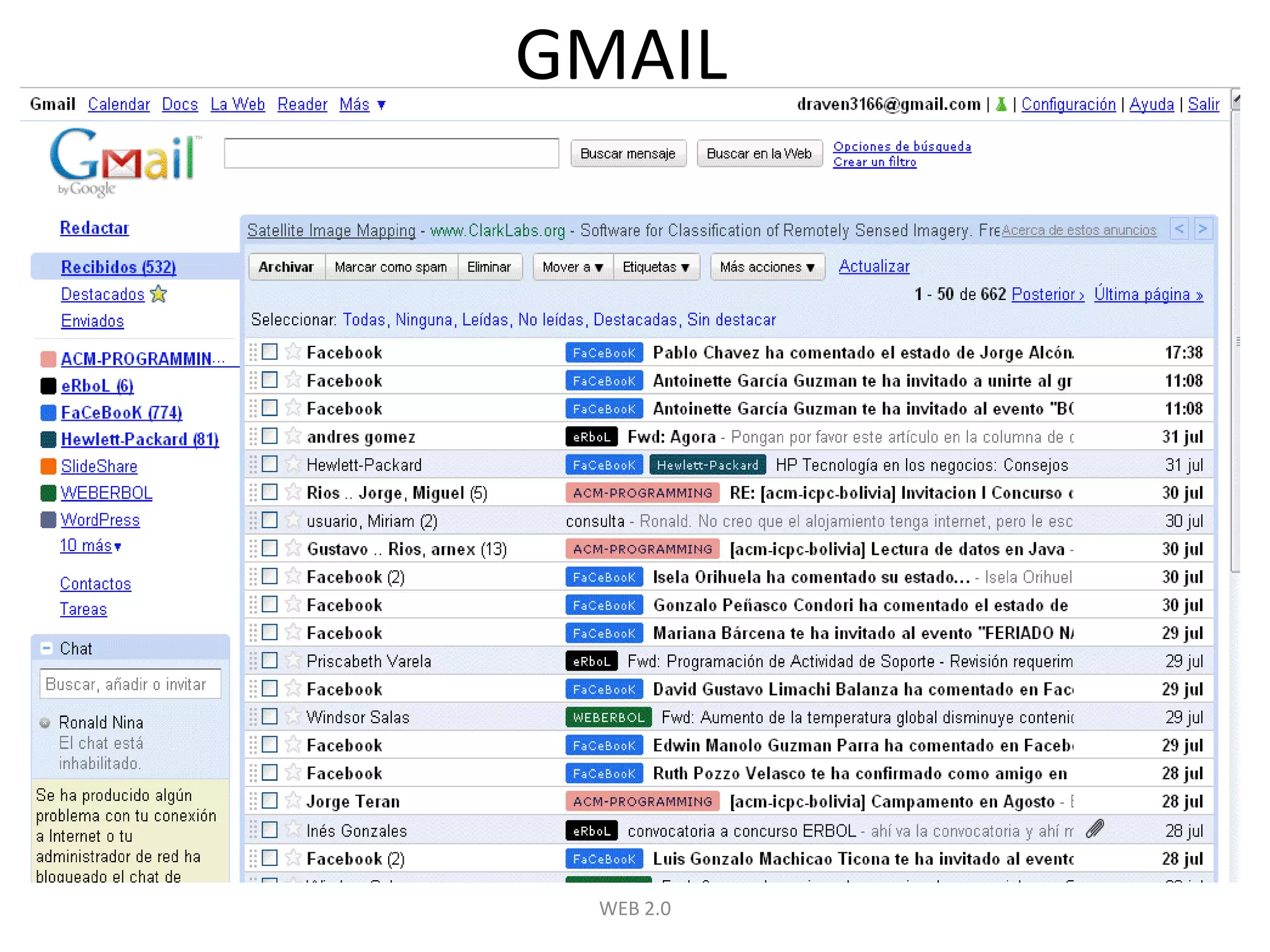Check the Pablo Chavez Facebook message checkbox
Screen dimensions: 1270x952
pos(270,352)
